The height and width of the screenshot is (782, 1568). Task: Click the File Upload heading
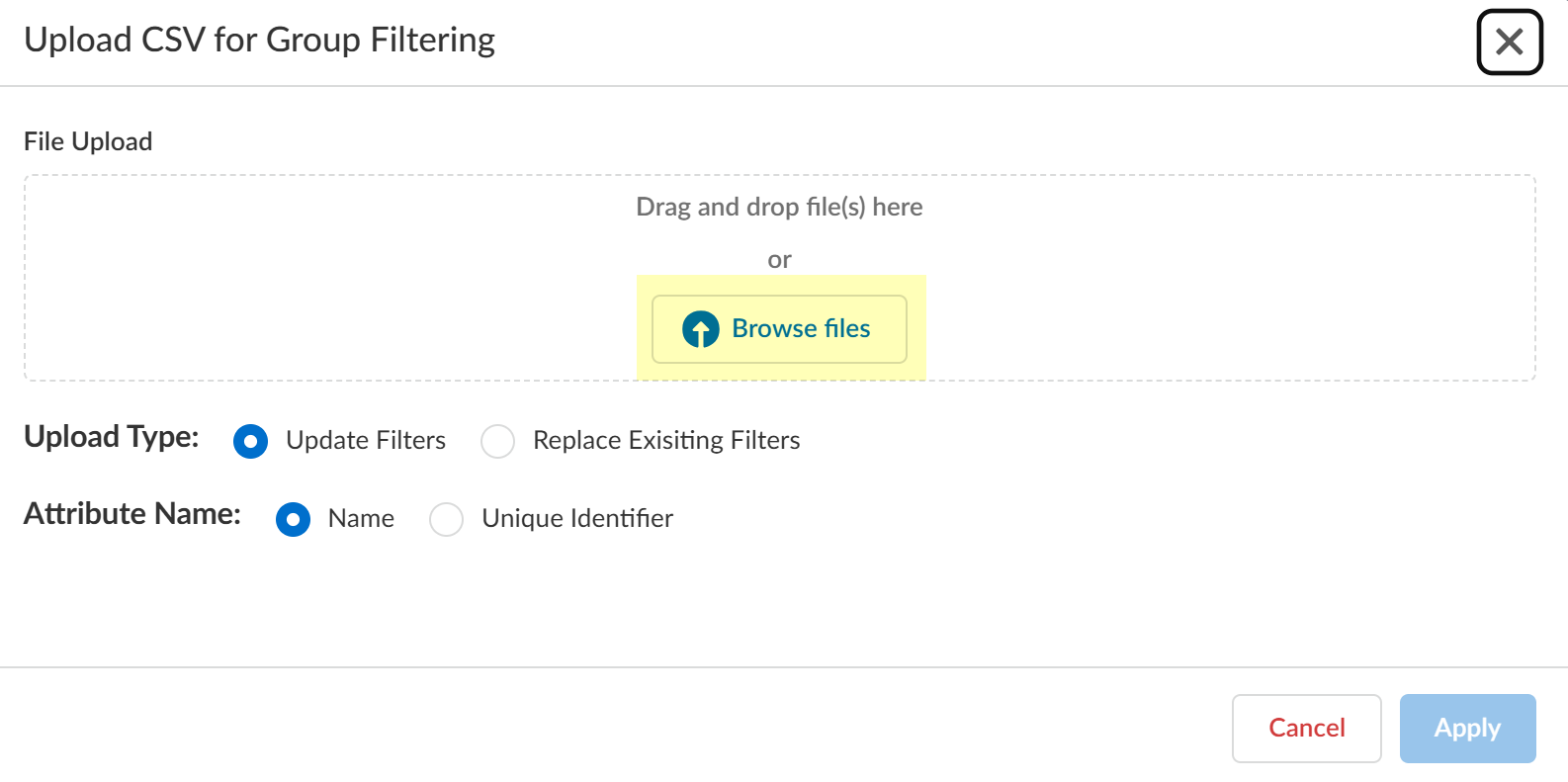(x=88, y=141)
